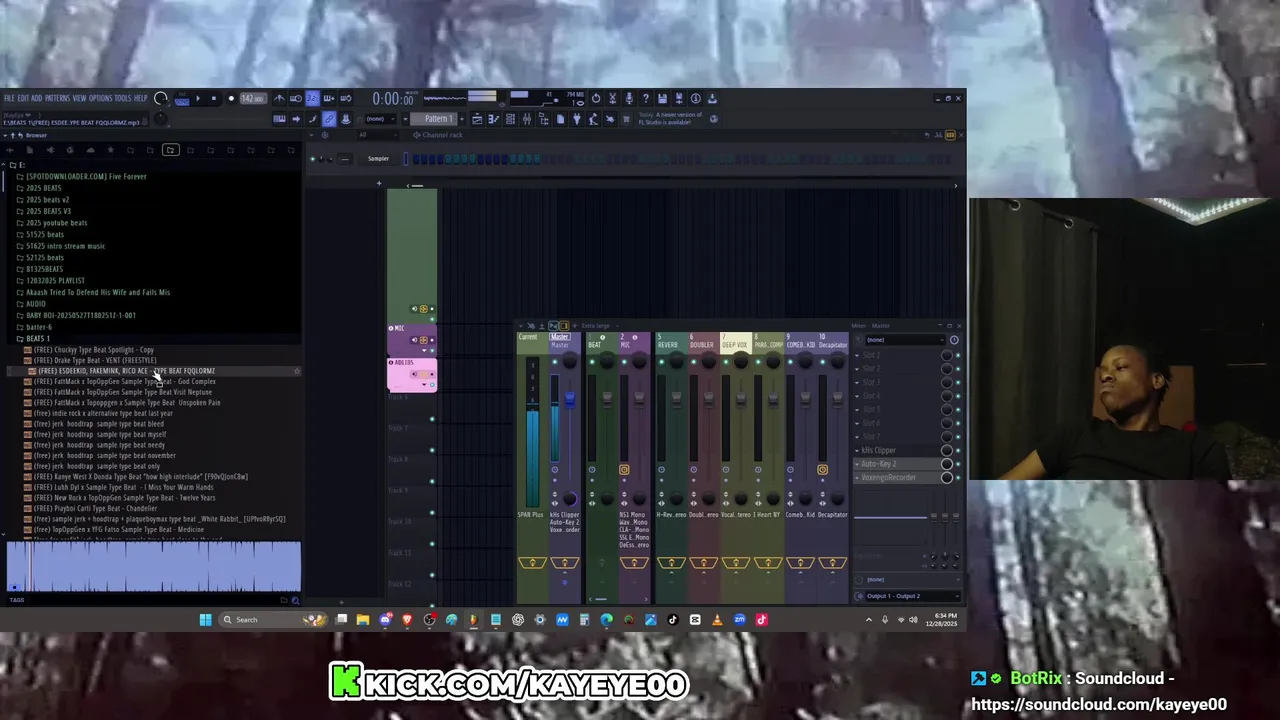Click the tempo field showing 142

(x=252, y=99)
